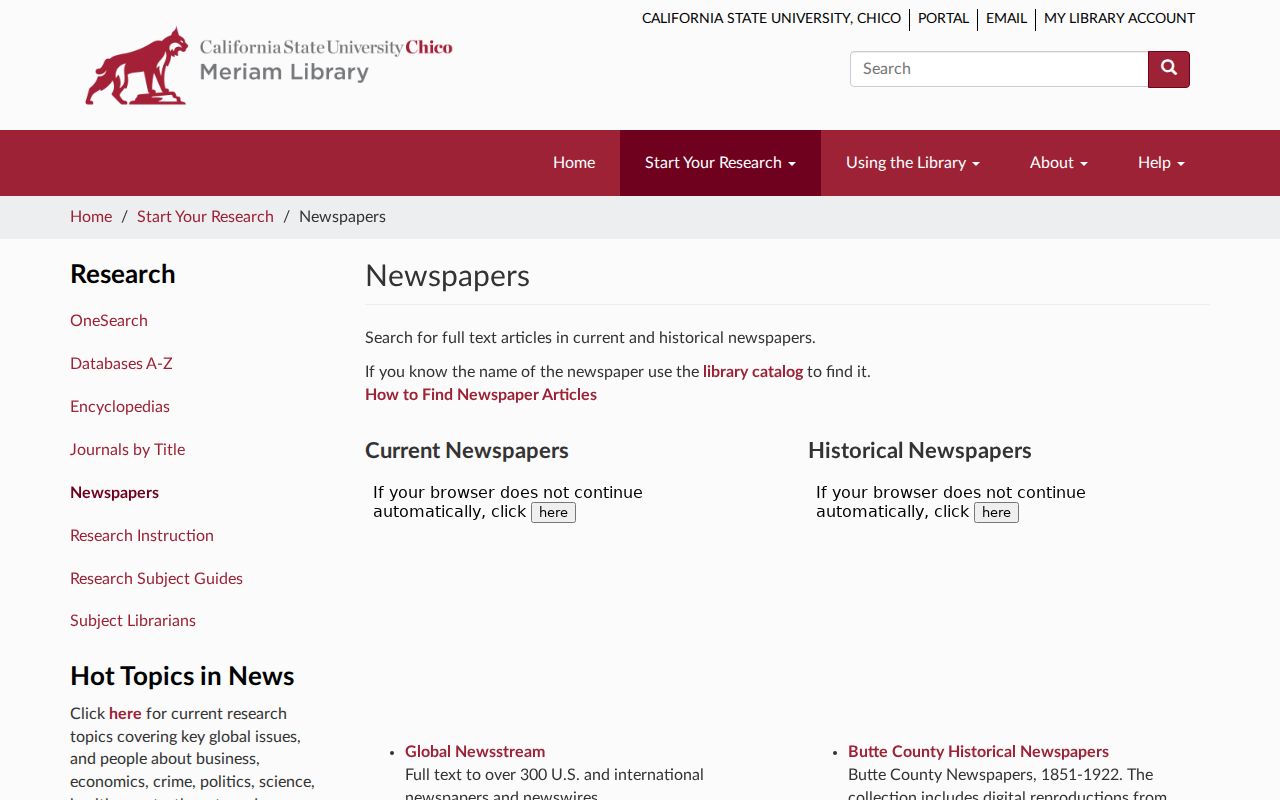The height and width of the screenshot is (800, 1280).
Task: Open Subject Librarians sidebar link
Action: tap(133, 621)
